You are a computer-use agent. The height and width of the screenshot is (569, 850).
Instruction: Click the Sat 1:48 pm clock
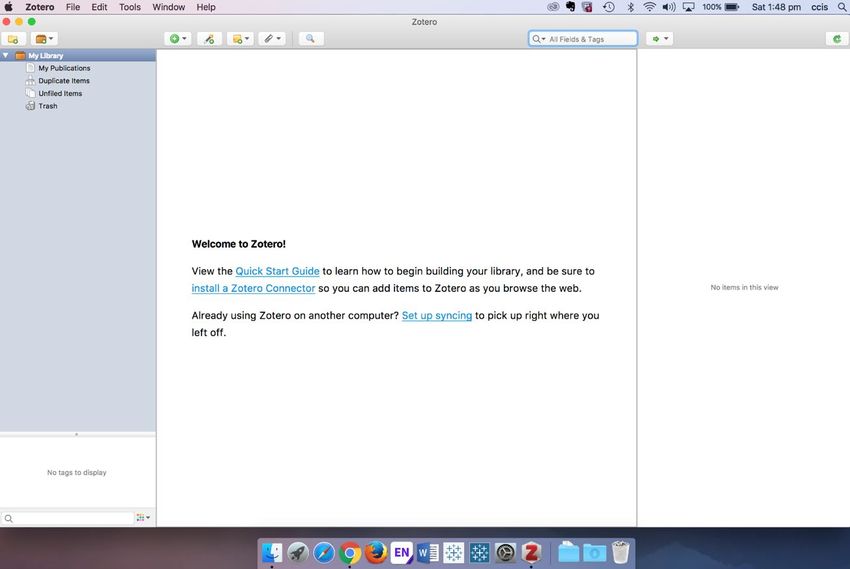[x=776, y=7]
